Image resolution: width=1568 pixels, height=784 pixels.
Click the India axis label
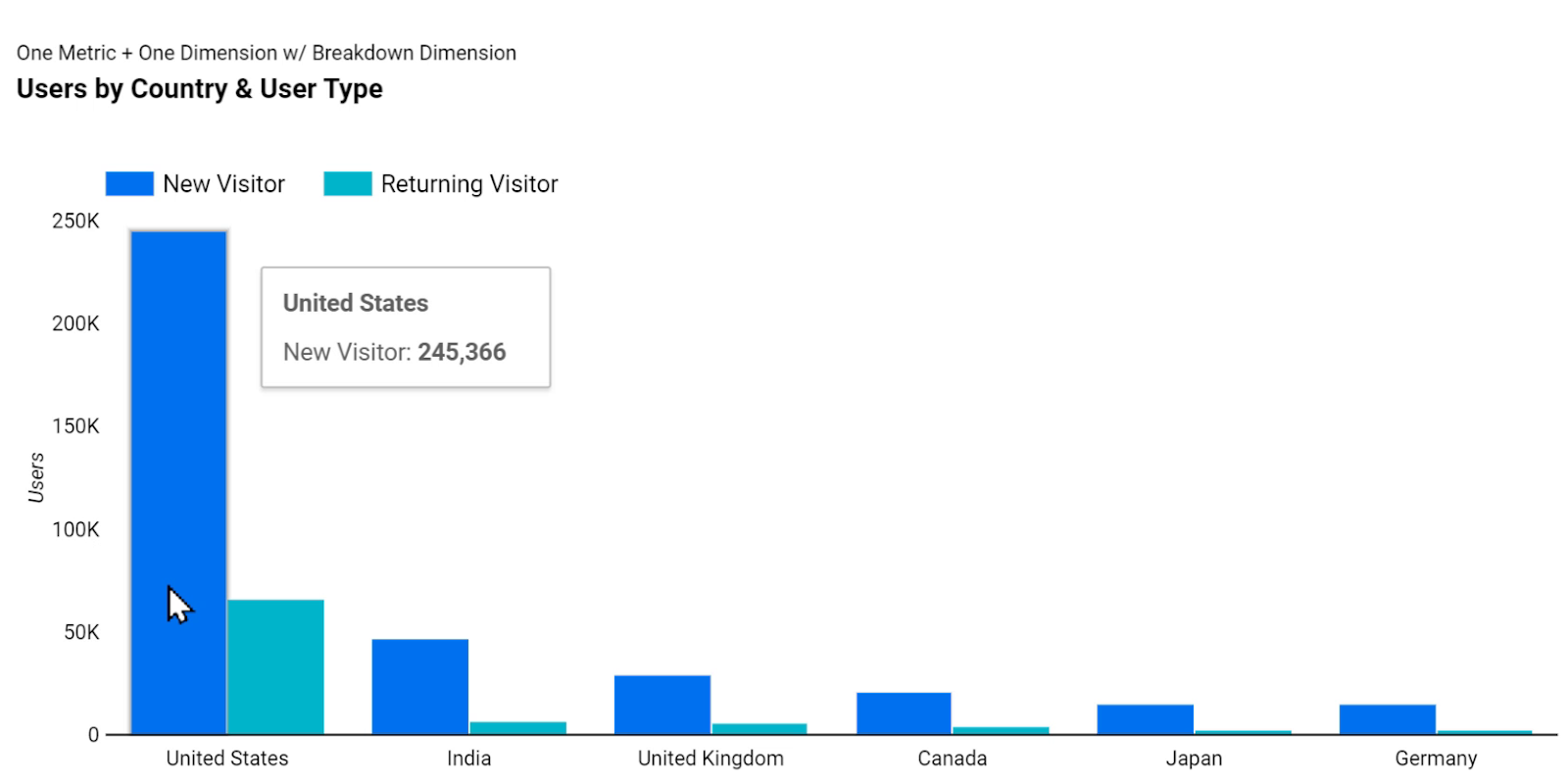pos(469,759)
